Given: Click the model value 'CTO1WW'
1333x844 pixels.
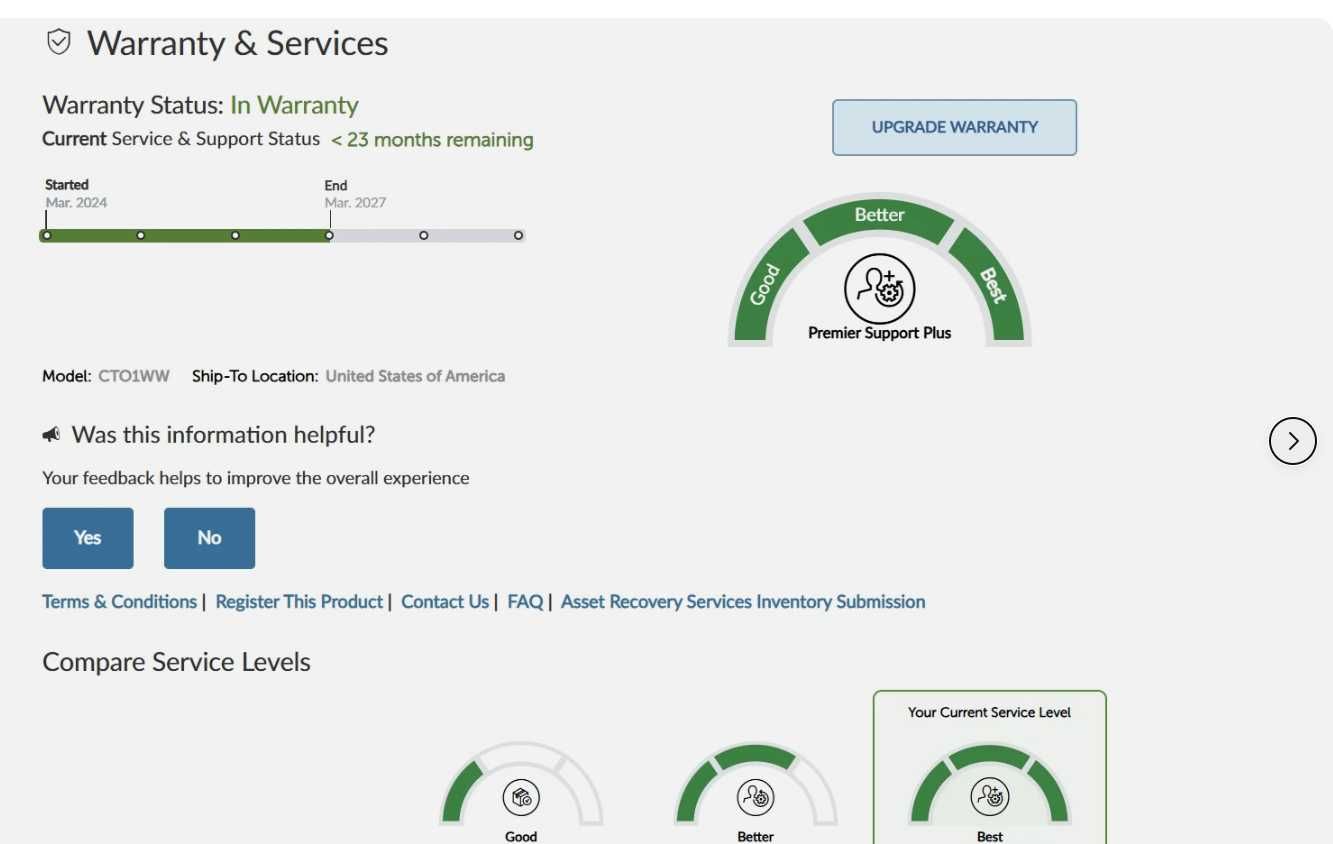Looking at the screenshot, I should tap(134, 377).
